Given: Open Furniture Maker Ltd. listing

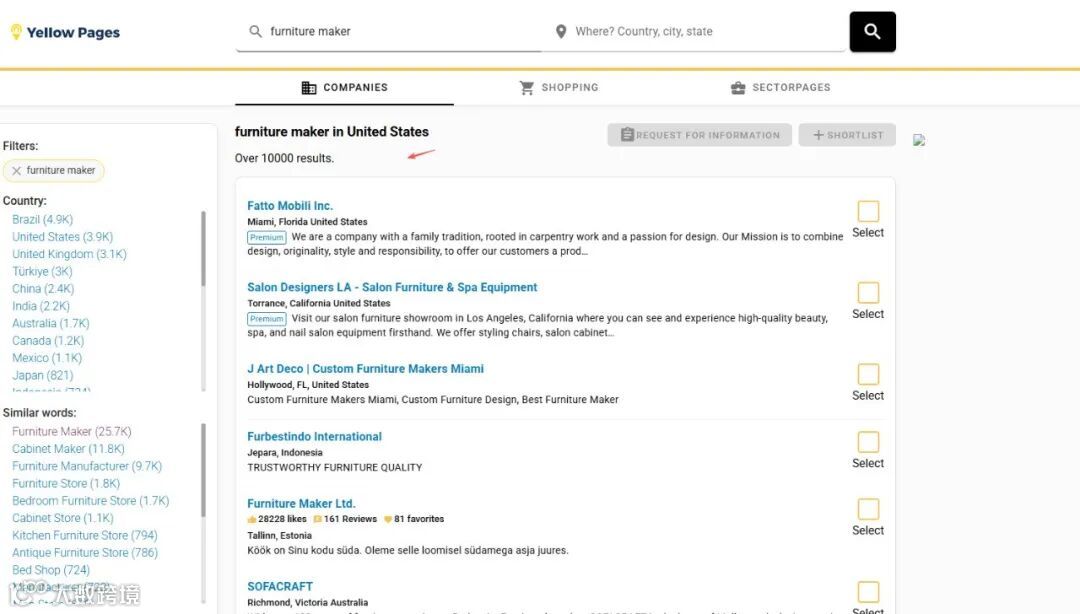Looking at the screenshot, I should pos(301,504).
